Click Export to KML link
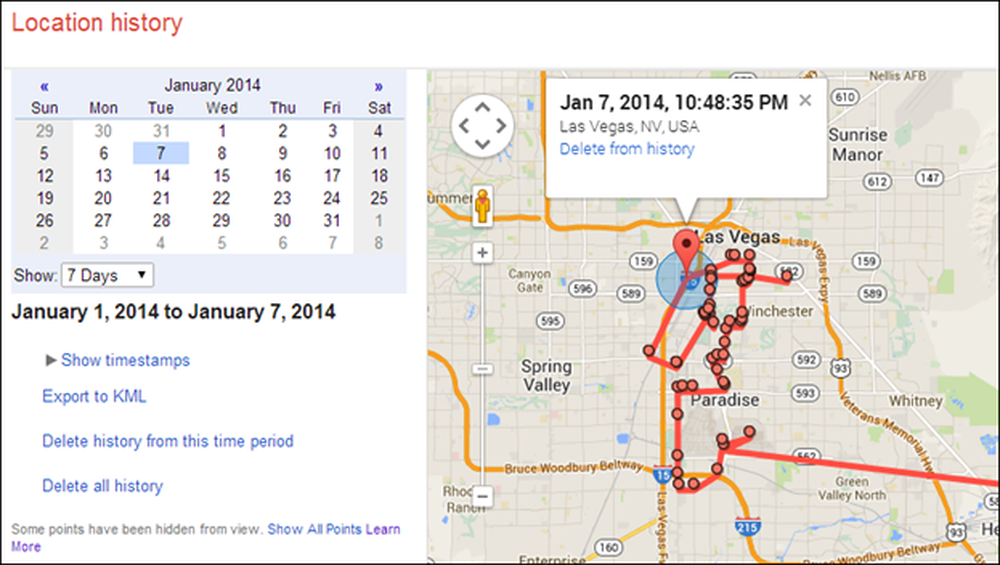The width and height of the screenshot is (1000, 565). 94,397
